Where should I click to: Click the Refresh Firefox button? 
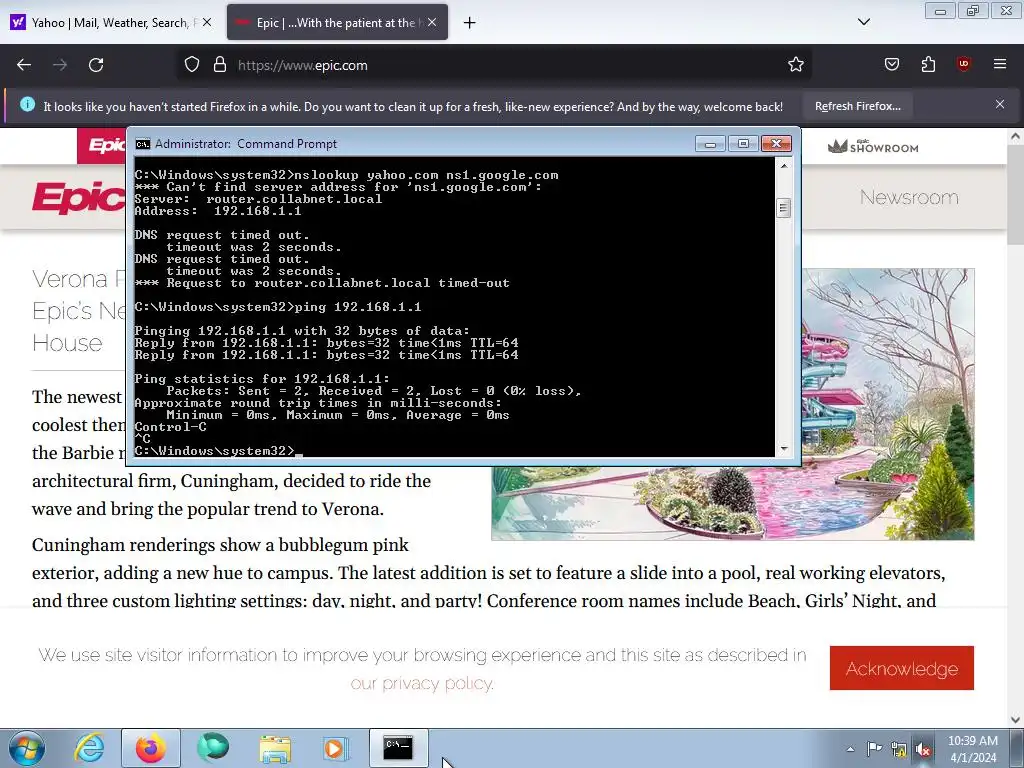[x=857, y=106]
